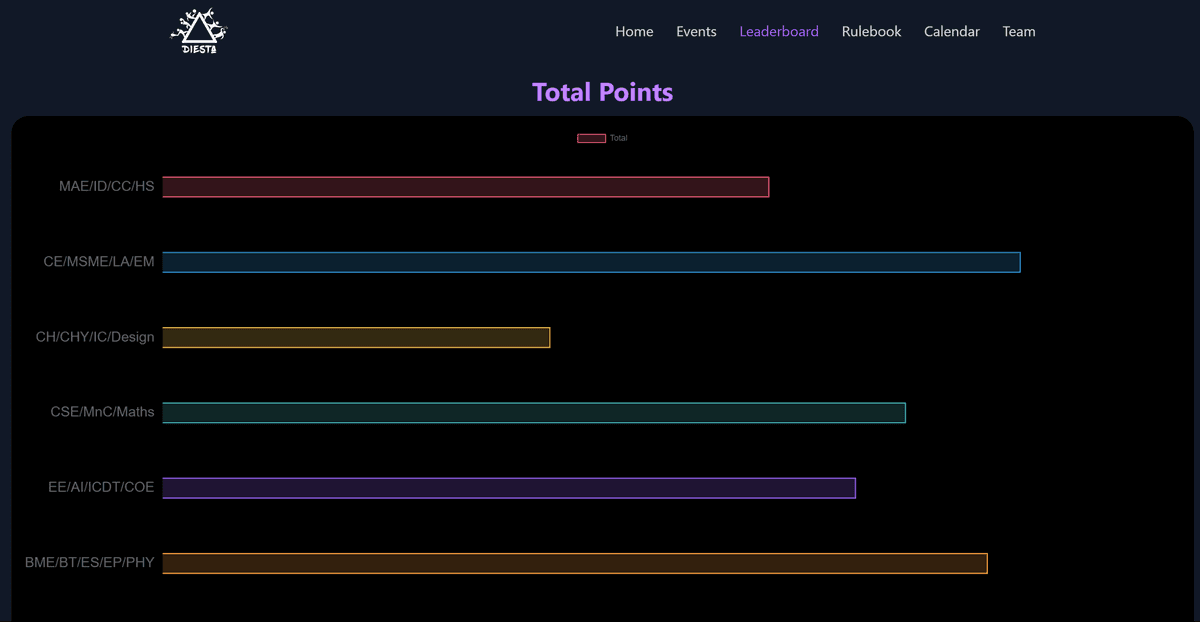The width and height of the screenshot is (1200, 622).
Task: Click the 'CE/MSME/LA/EM' axis label
Action: tap(99, 262)
